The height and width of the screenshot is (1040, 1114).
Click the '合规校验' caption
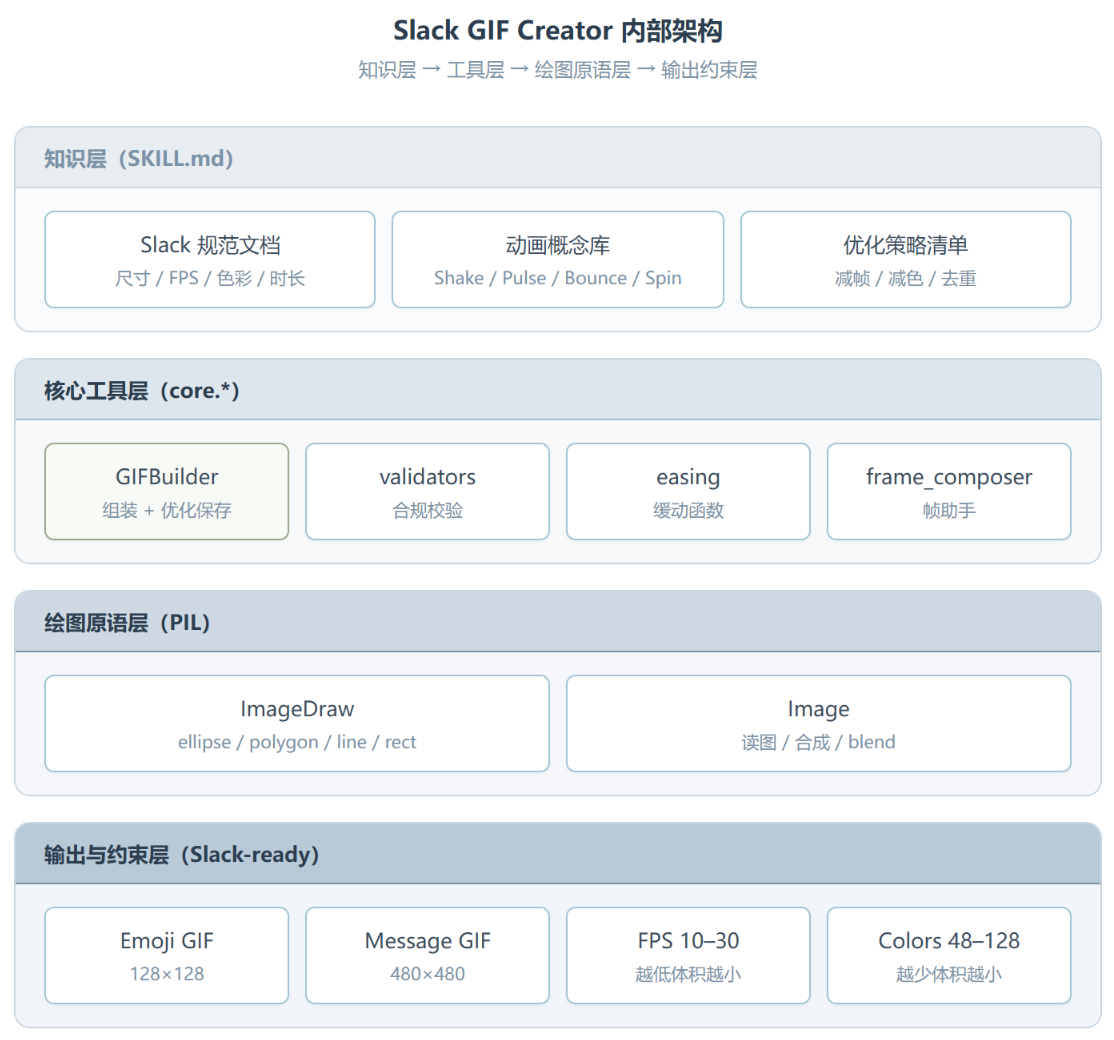(428, 511)
